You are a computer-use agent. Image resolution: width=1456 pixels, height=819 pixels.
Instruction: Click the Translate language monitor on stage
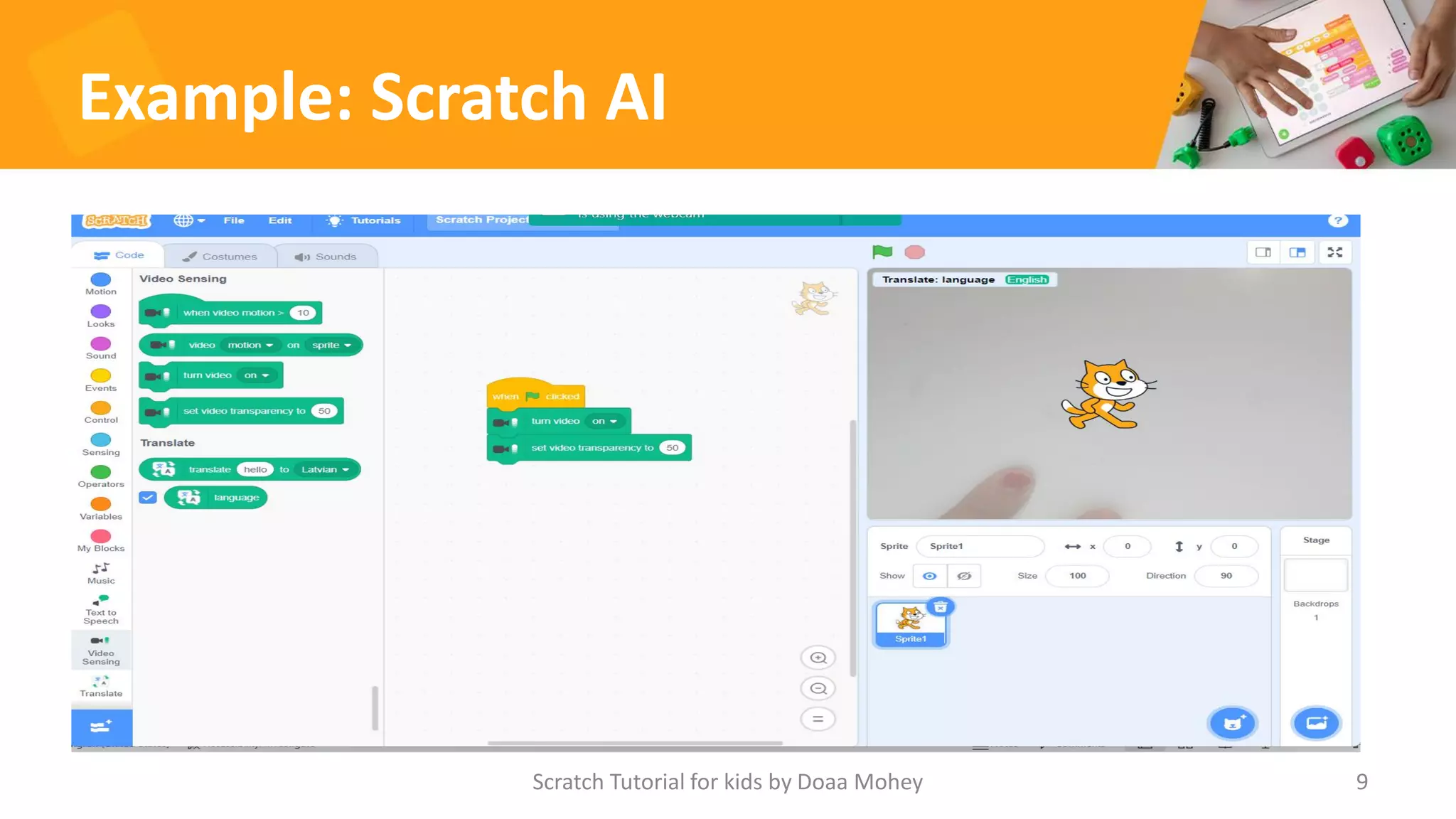click(x=965, y=279)
